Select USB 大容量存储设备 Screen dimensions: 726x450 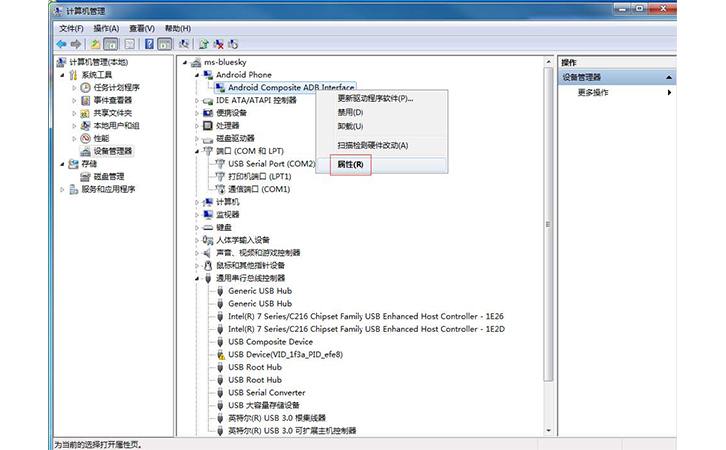[263, 406]
